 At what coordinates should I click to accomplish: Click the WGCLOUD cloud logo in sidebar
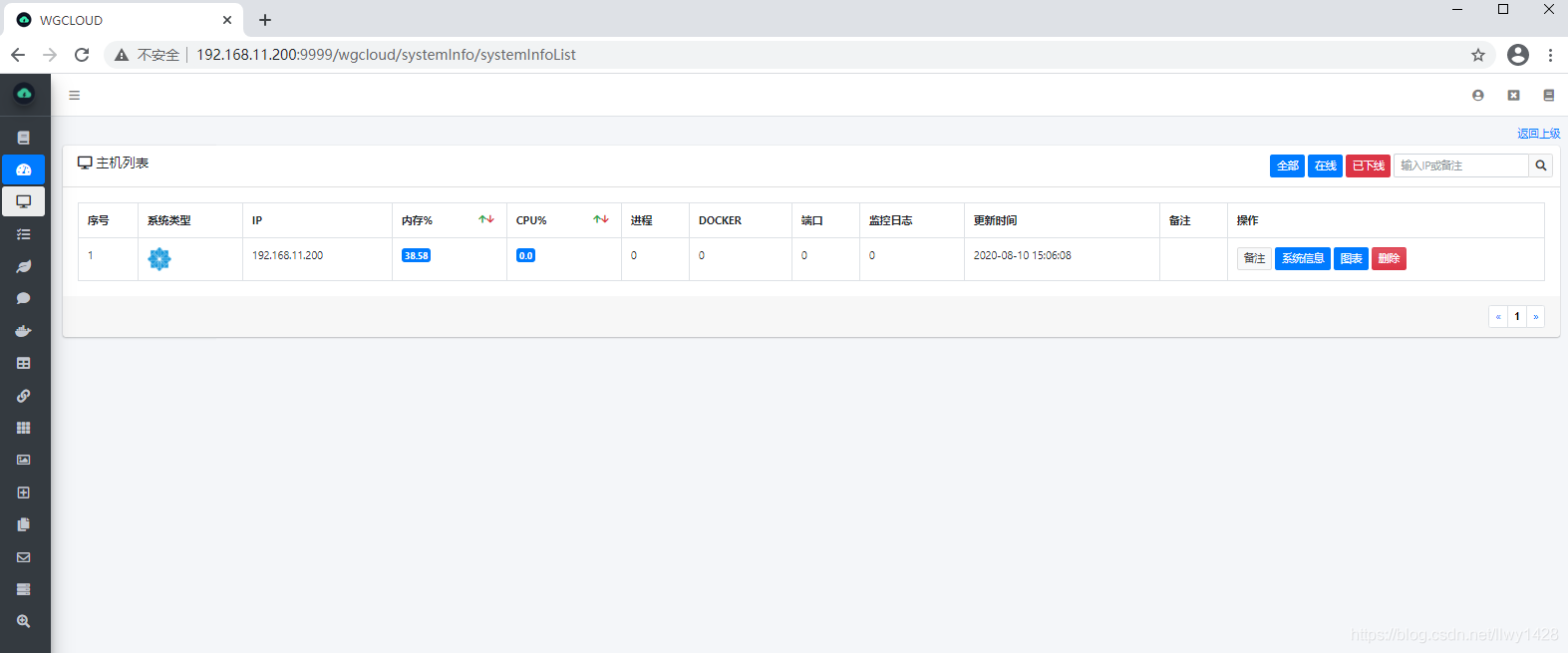click(x=24, y=94)
